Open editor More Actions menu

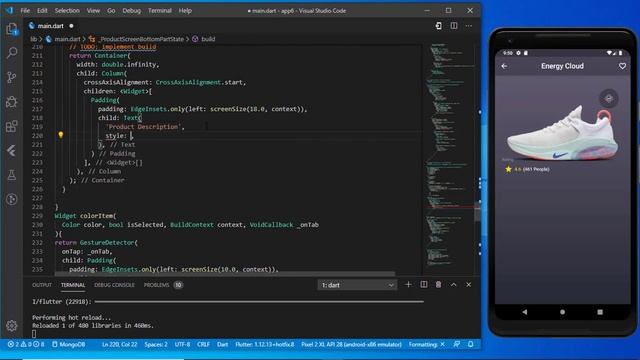pyautogui.click(x=469, y=26)
